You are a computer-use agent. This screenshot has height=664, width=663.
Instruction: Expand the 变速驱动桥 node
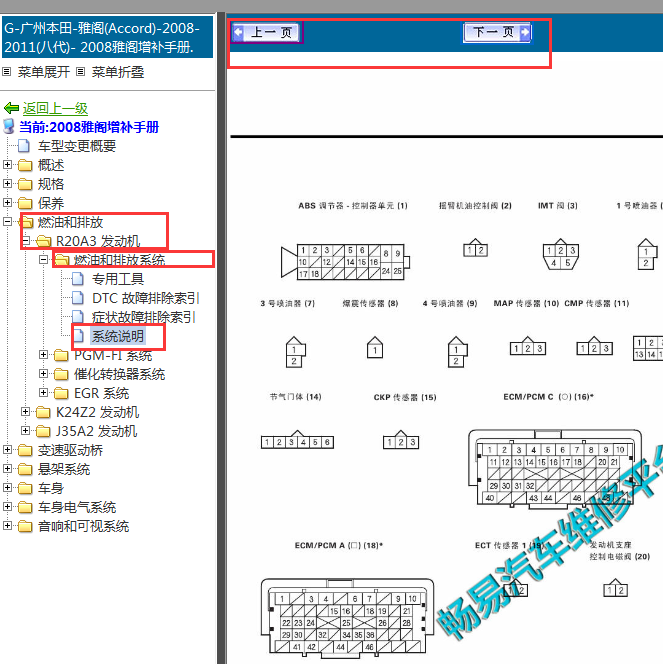pyautogui.click(x=7, y=449)
